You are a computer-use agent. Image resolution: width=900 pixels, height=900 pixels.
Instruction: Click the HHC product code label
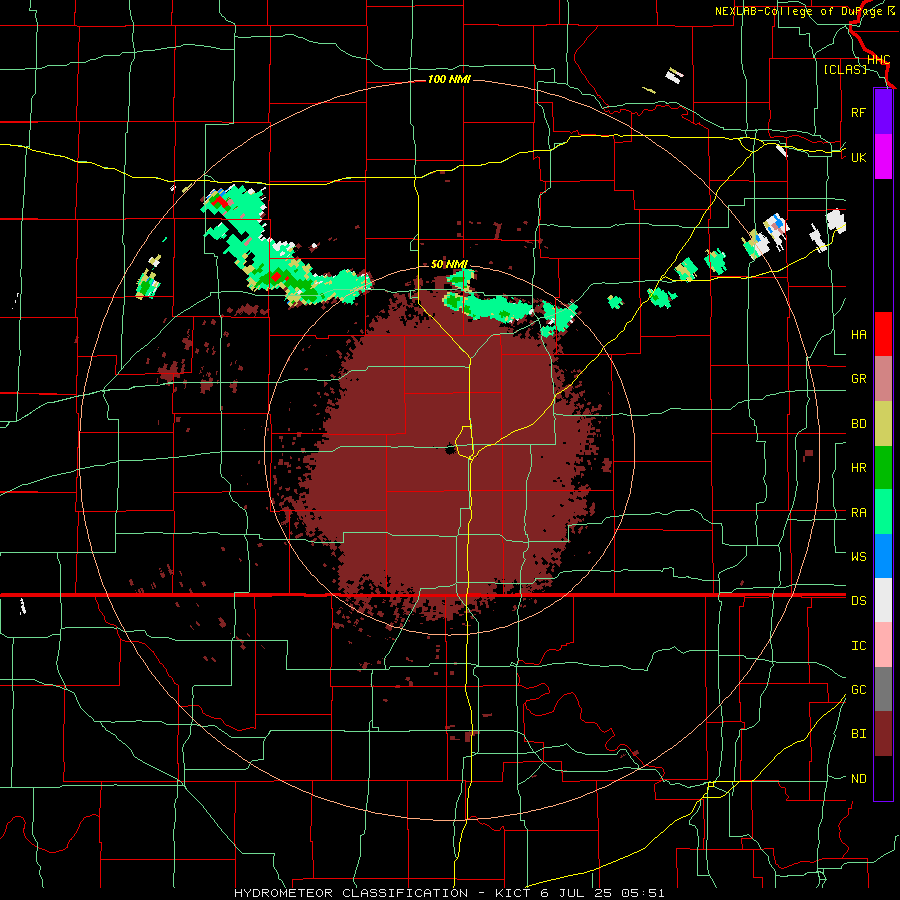click(878, 60)
